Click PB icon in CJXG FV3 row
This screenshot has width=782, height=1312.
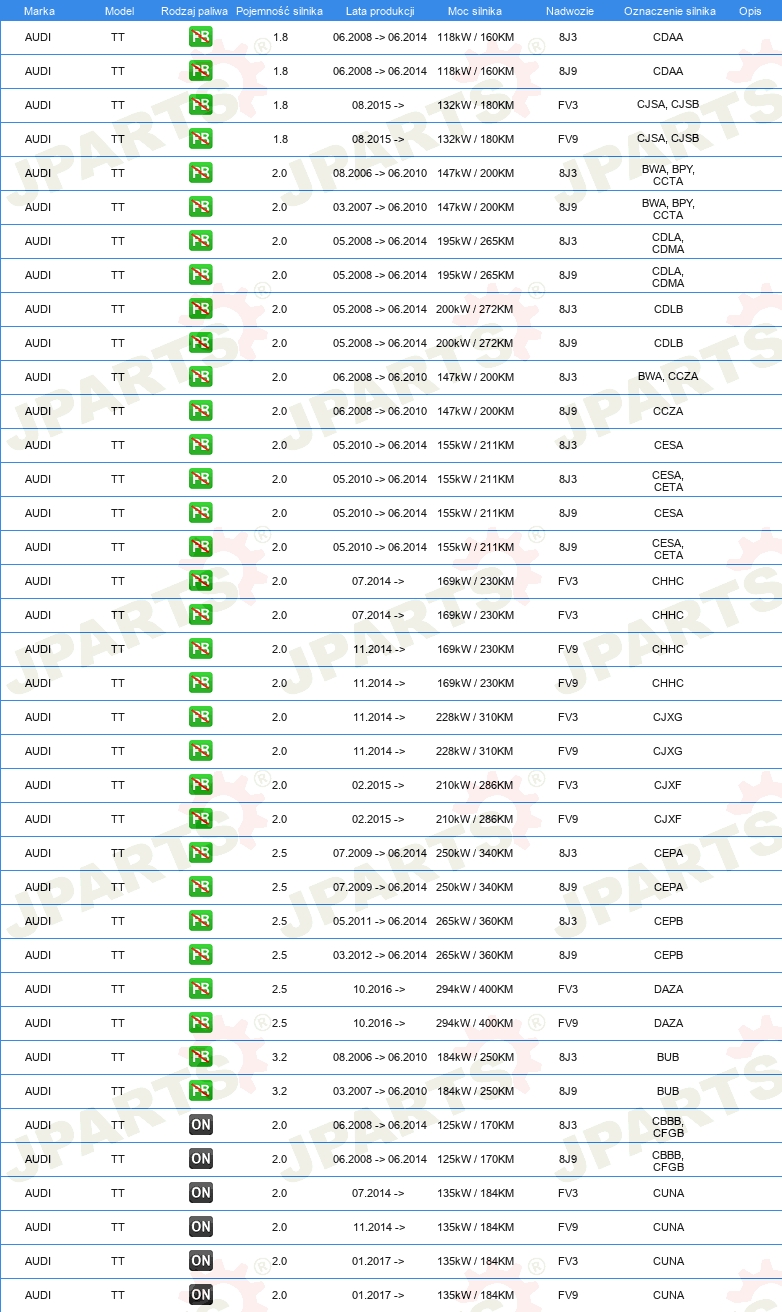click(x=200, y=717)
